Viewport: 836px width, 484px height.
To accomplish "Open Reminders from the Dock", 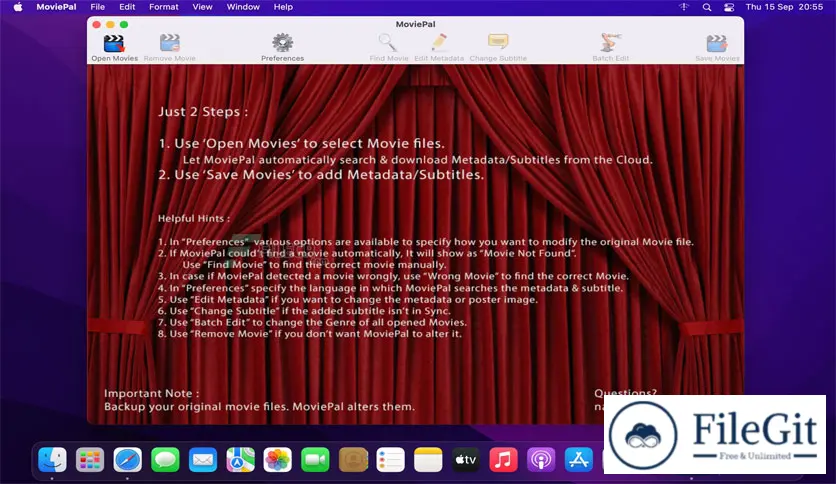I will point(390,459).
